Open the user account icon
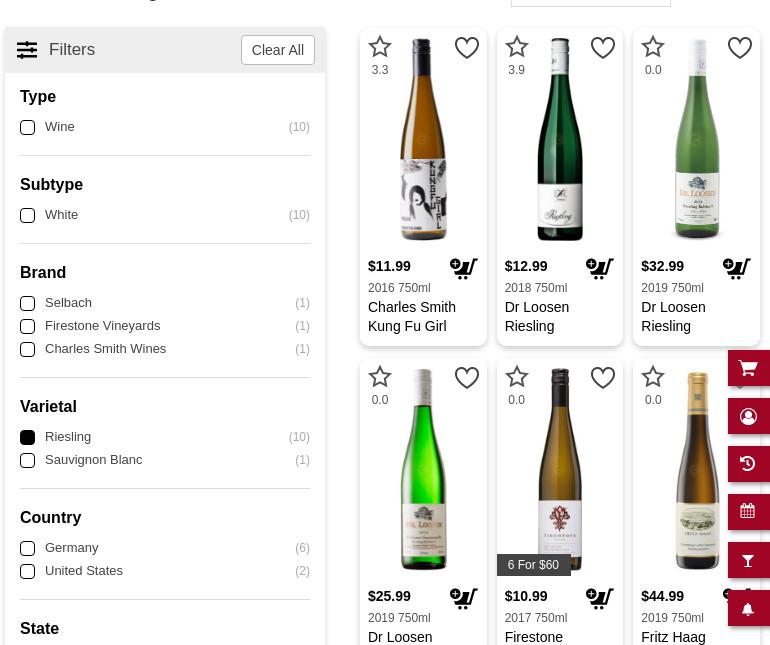Screen dimensions: 770x645 pyautogui.click(x=748, y=416)
